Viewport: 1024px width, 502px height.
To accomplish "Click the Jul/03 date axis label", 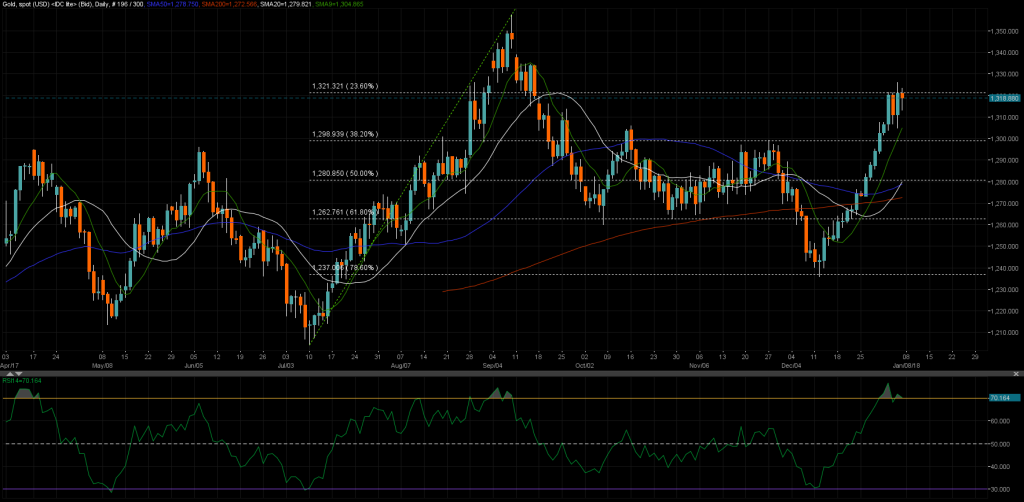I will pos(286,366).
